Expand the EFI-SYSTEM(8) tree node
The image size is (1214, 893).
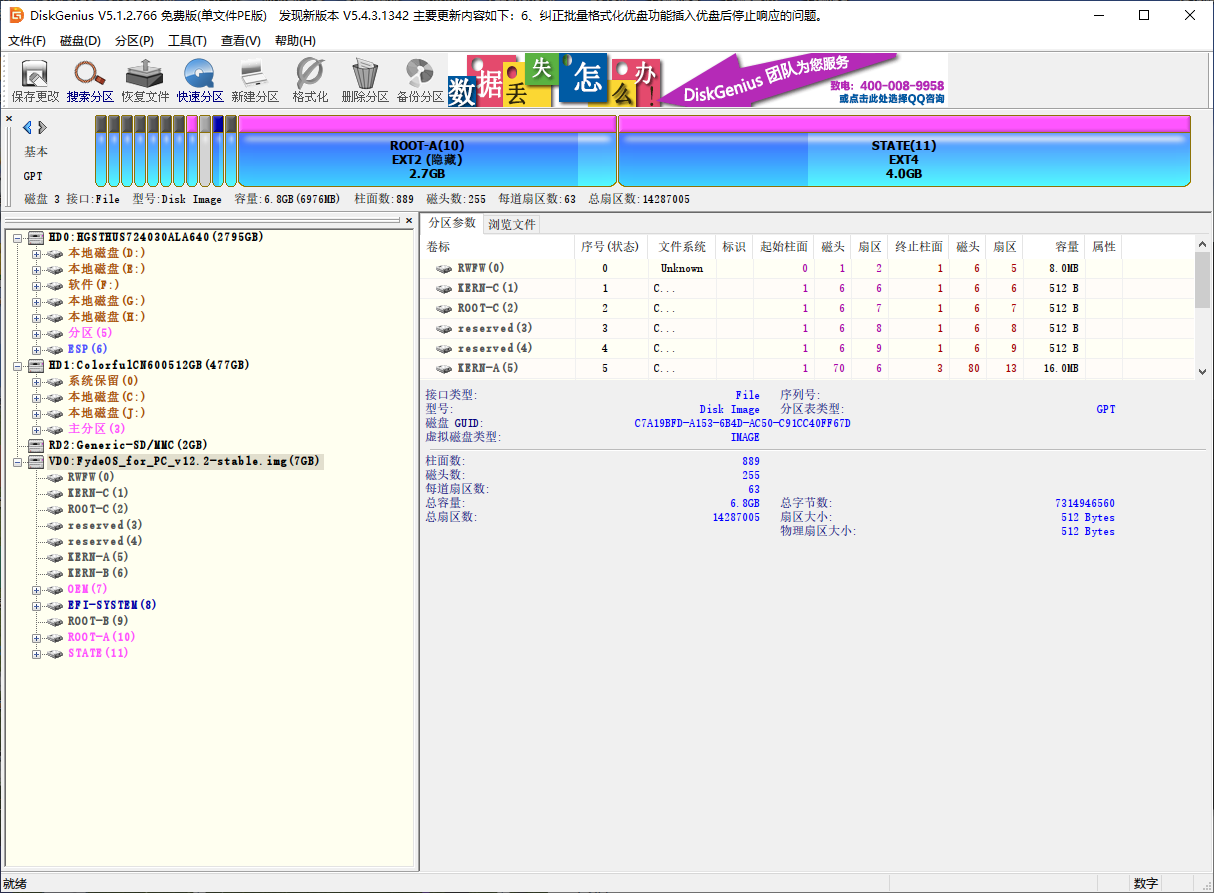[37, 606]
